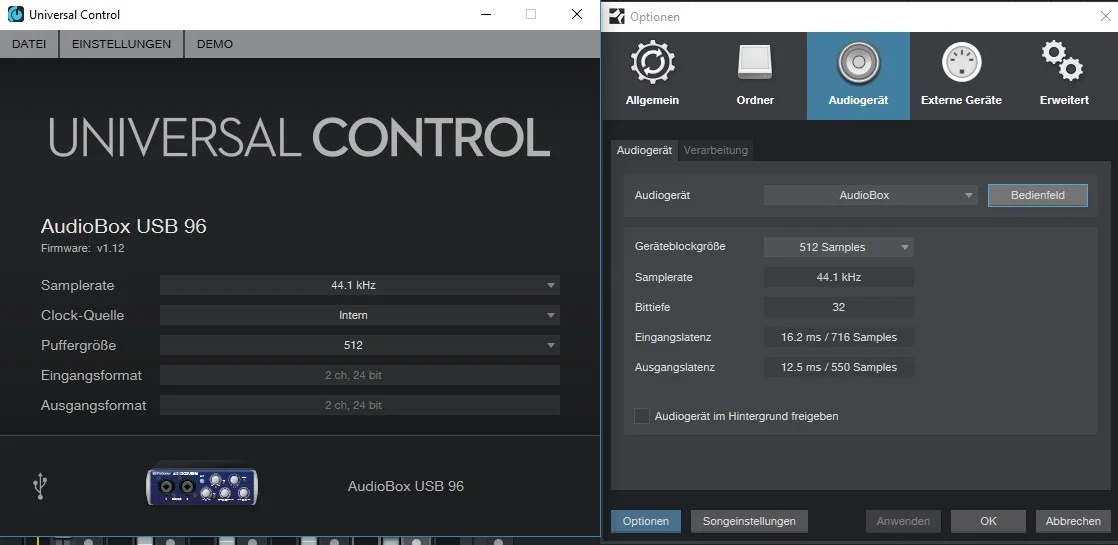Click the USB connection icon
The height and width of the screenshot is (545, 1118).
40,487
